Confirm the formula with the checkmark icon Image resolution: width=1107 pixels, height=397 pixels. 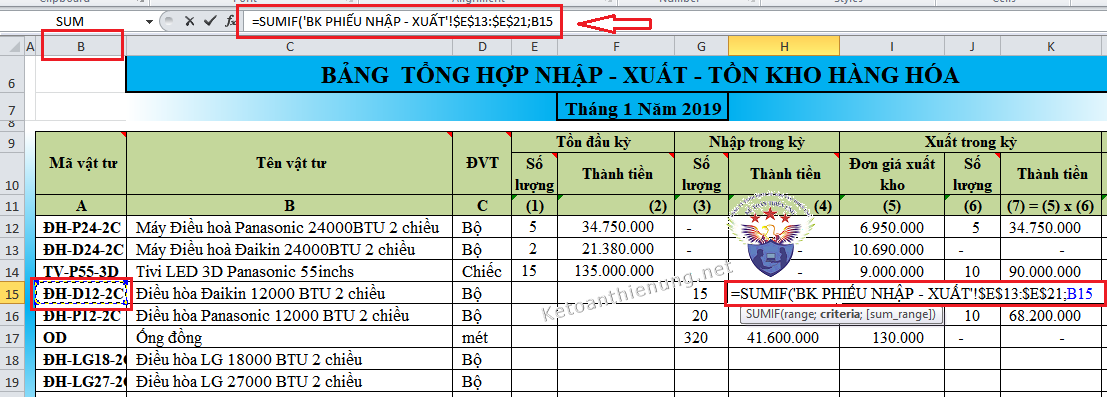(209, 21)
